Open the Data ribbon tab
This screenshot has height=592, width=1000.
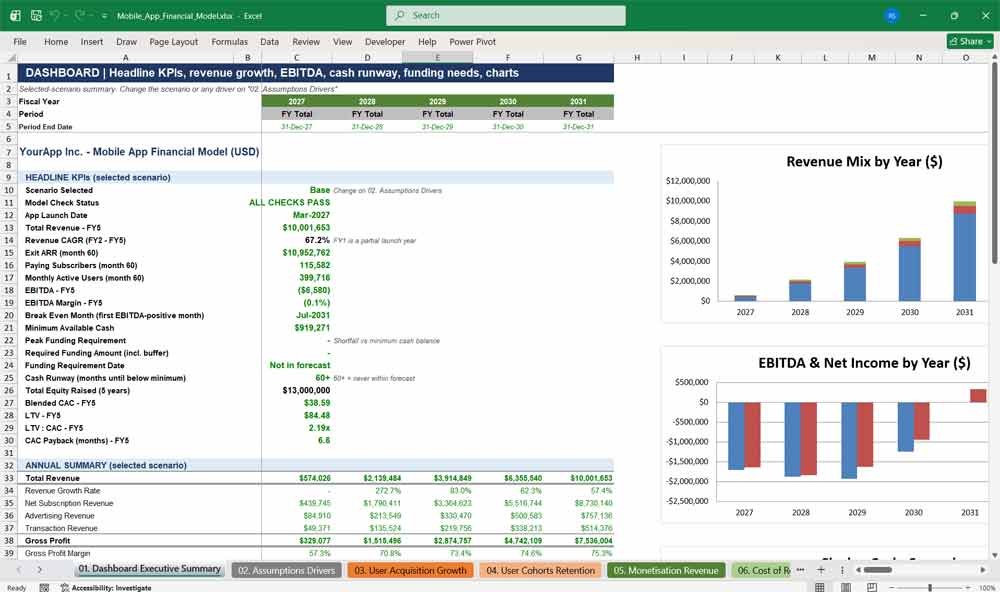(269, 41)
